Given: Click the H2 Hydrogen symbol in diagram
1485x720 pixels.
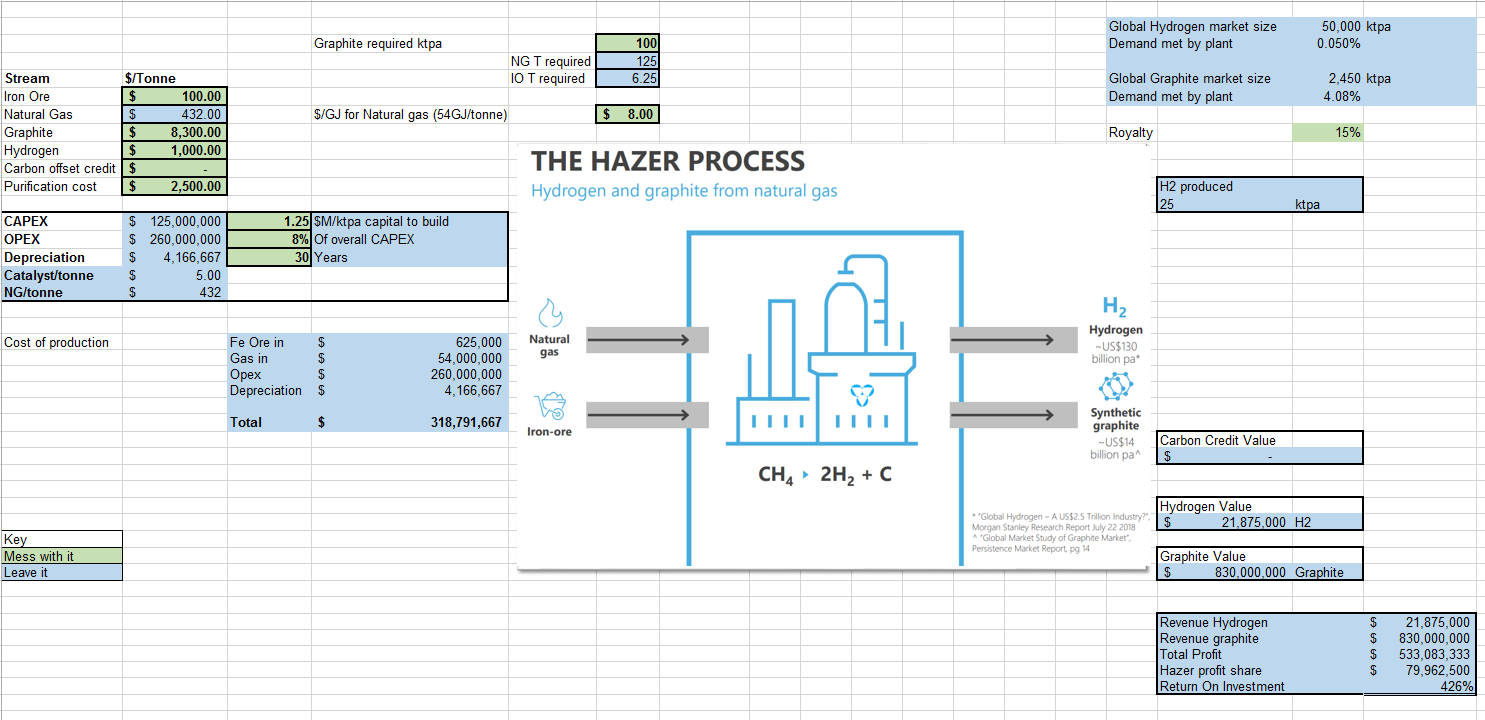Looking at the screenshot, I should pos(1114,307).
